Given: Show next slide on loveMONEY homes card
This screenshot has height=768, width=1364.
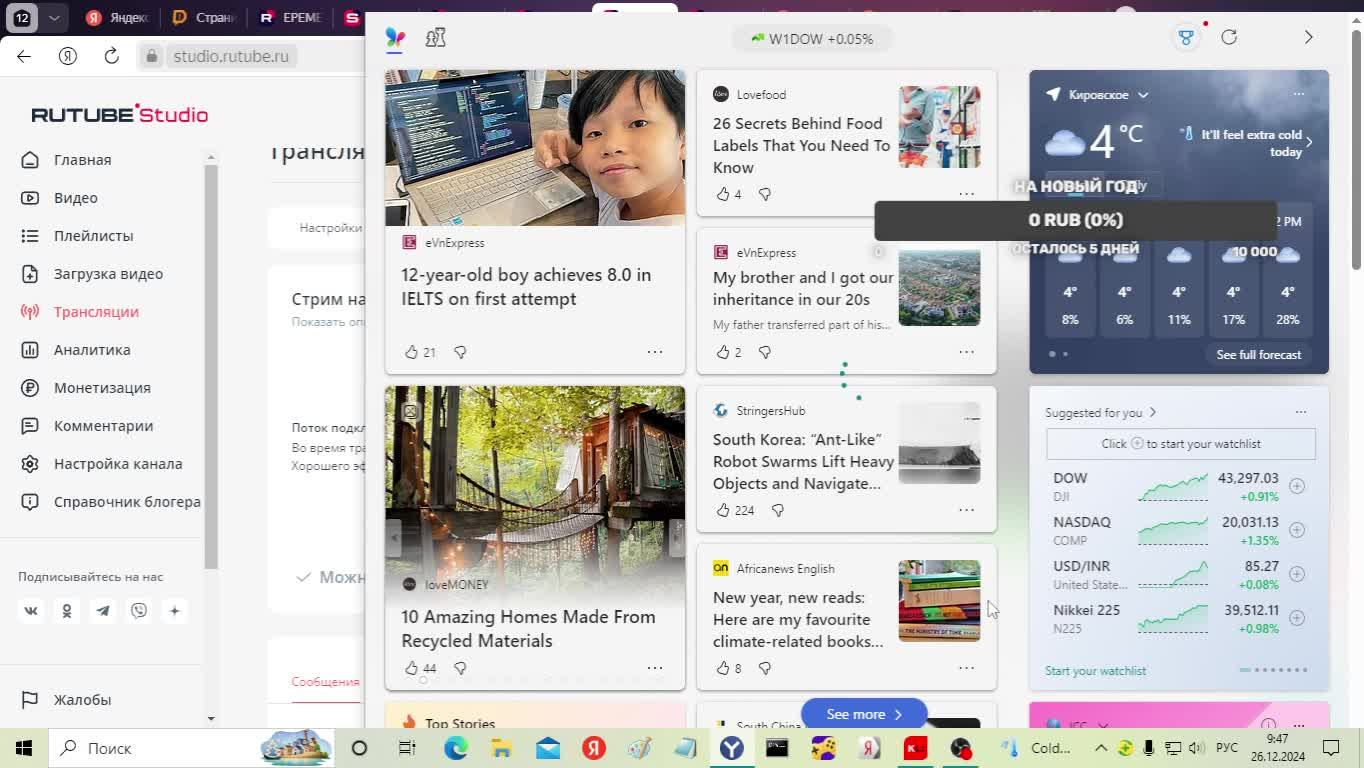Looking at the screenshot, I should coord(677,538).
